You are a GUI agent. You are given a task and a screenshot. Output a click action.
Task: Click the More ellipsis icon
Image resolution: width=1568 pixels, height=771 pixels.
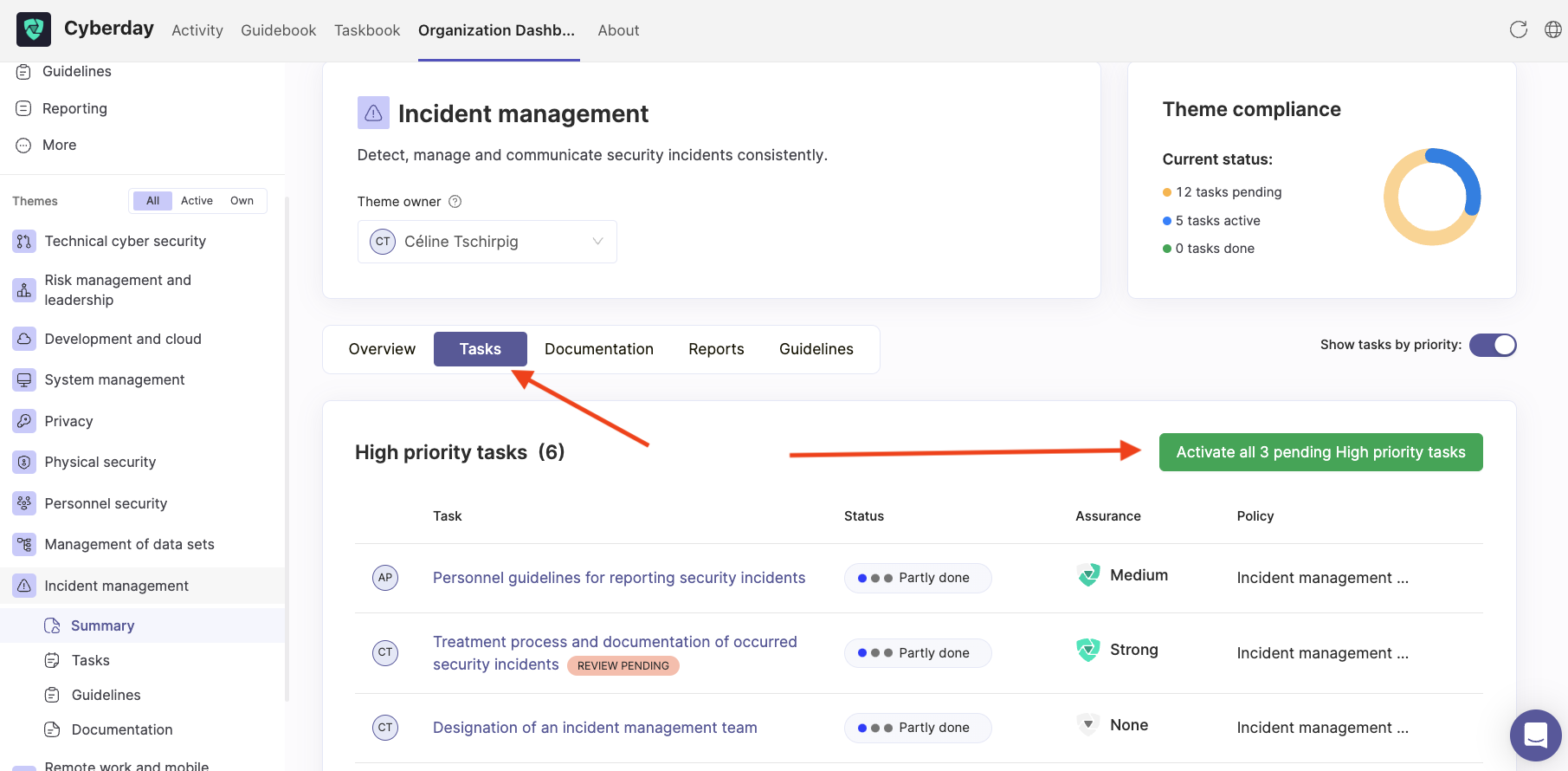tap(24, 145)
